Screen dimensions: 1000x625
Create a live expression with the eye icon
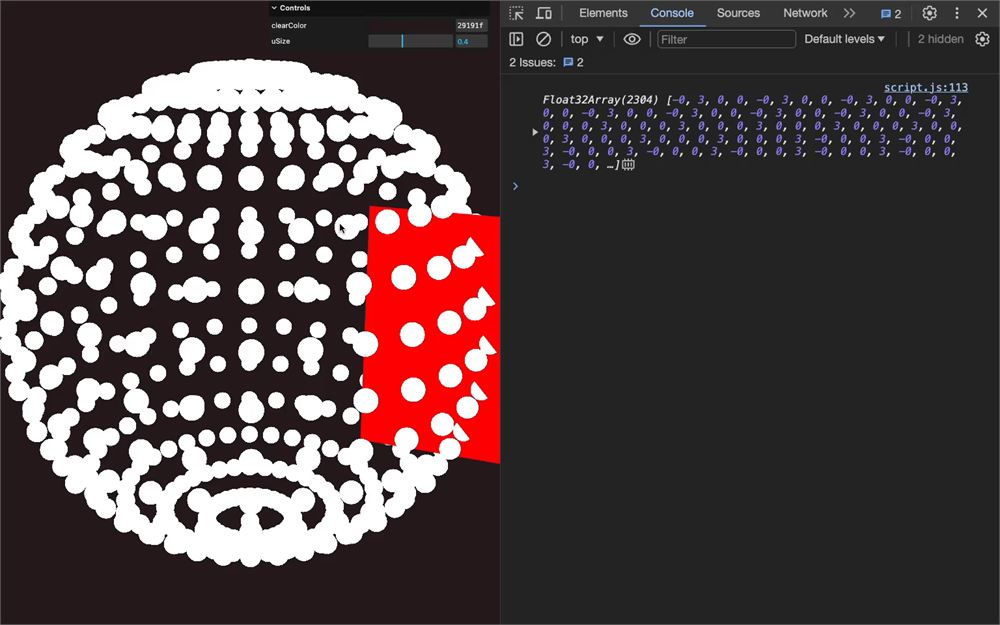[x=631, y=40]
